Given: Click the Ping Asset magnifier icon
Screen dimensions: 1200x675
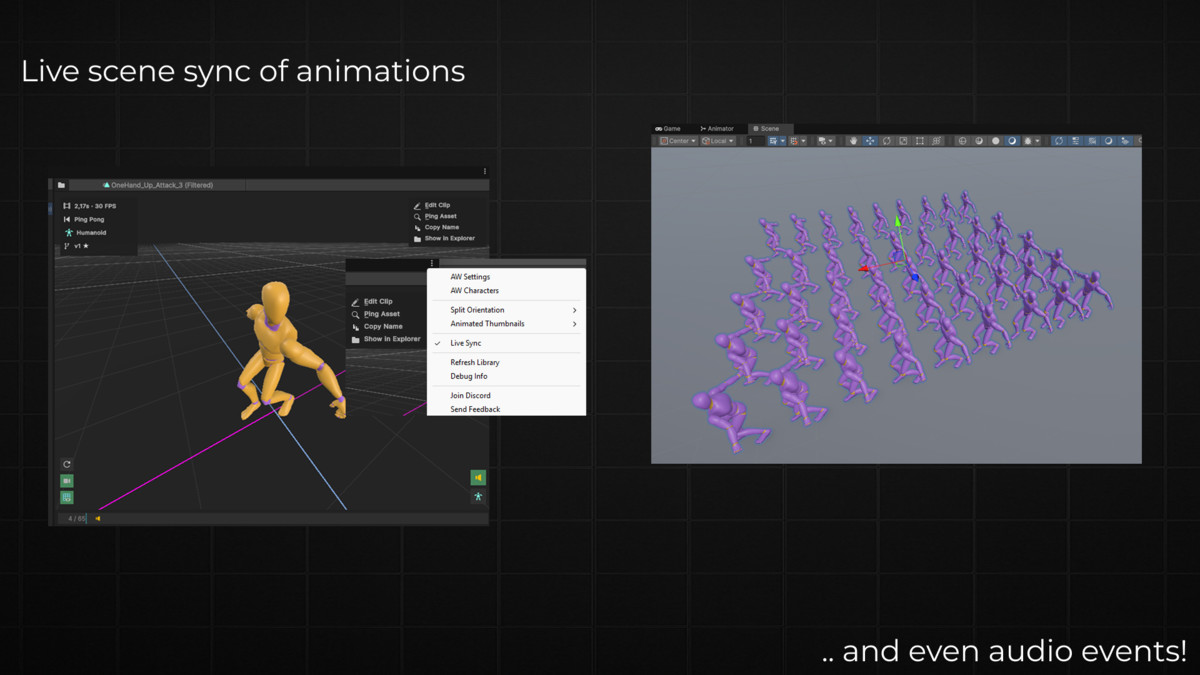Looking at the screenshot, I should point(357,312).
